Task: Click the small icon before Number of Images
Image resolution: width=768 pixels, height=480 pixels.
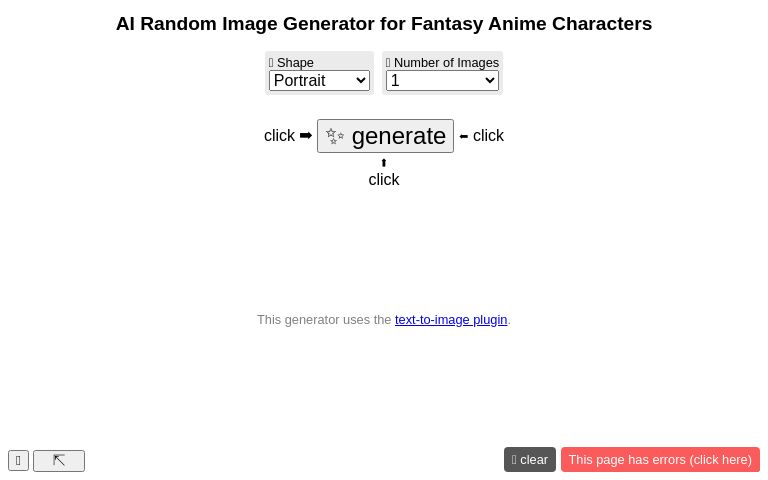Action: pos(388,63)
